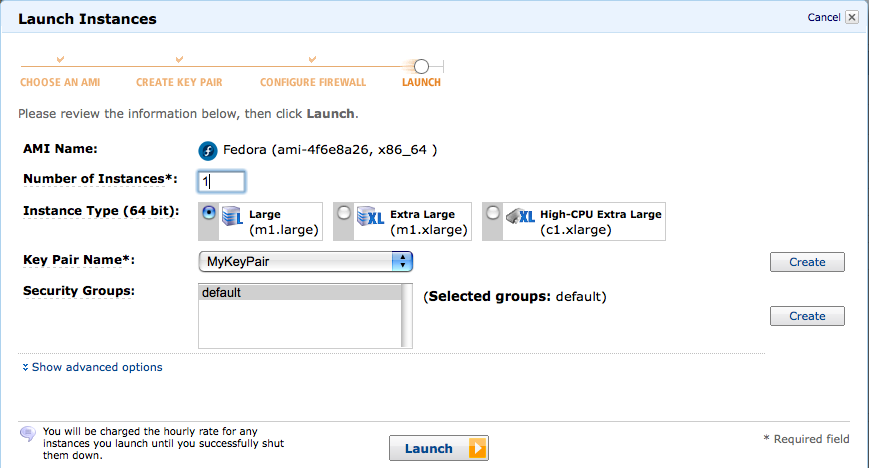Click the orange arrow on Launch button
Image resolution: width=869 pixels, height=468 pixels.
(477, 449)
